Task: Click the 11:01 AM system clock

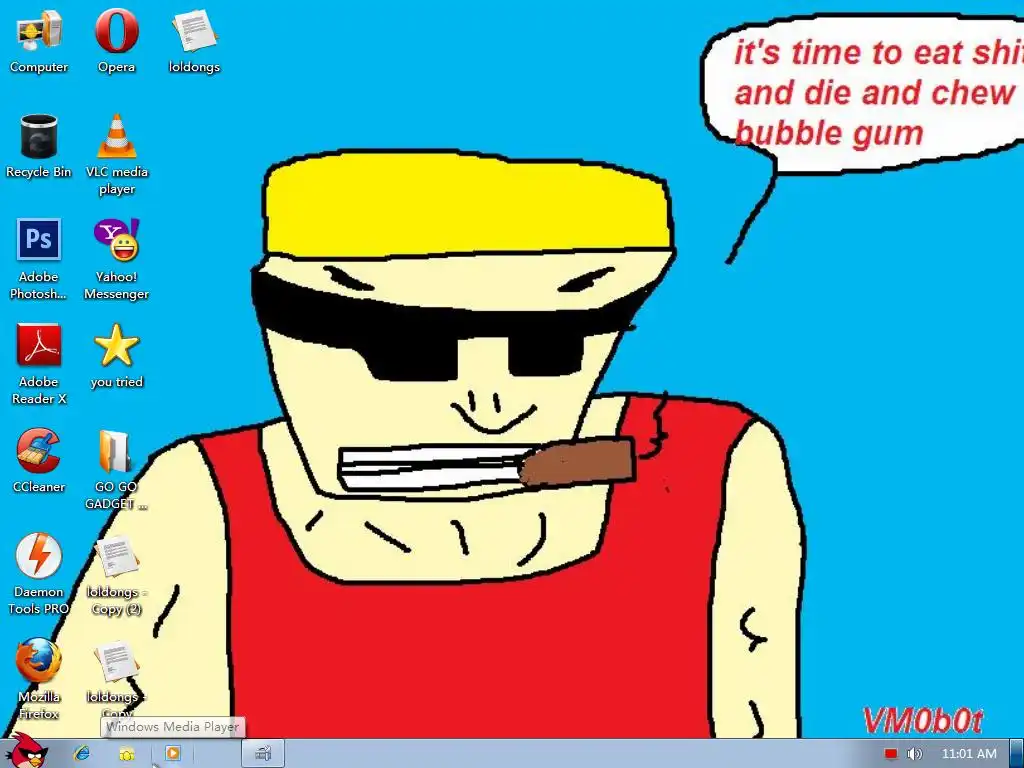Action: tap(969, 754)
